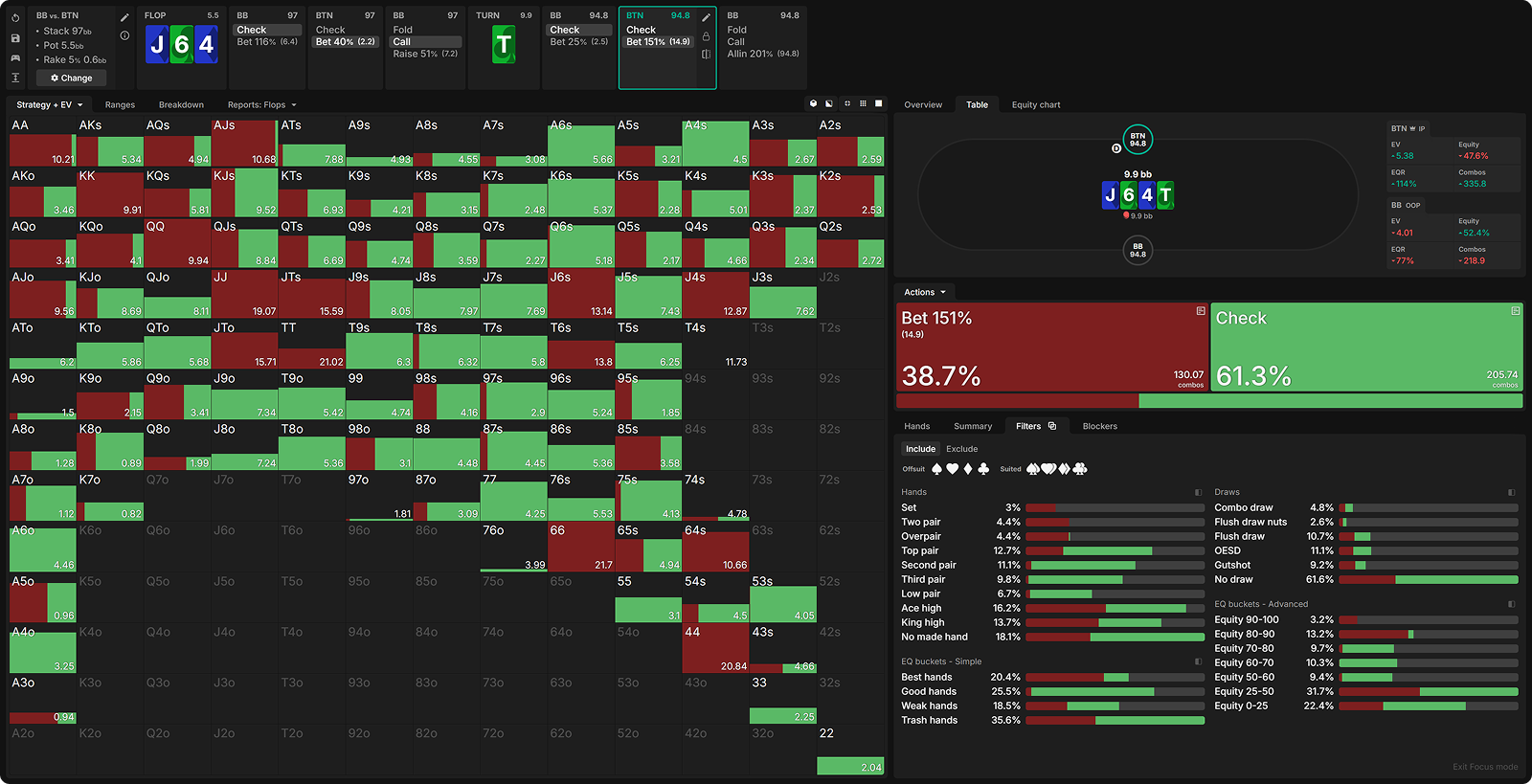Filter by offsuit heart icon
The width and height of the screenshot is (1532, 784).
pos(952,469)
